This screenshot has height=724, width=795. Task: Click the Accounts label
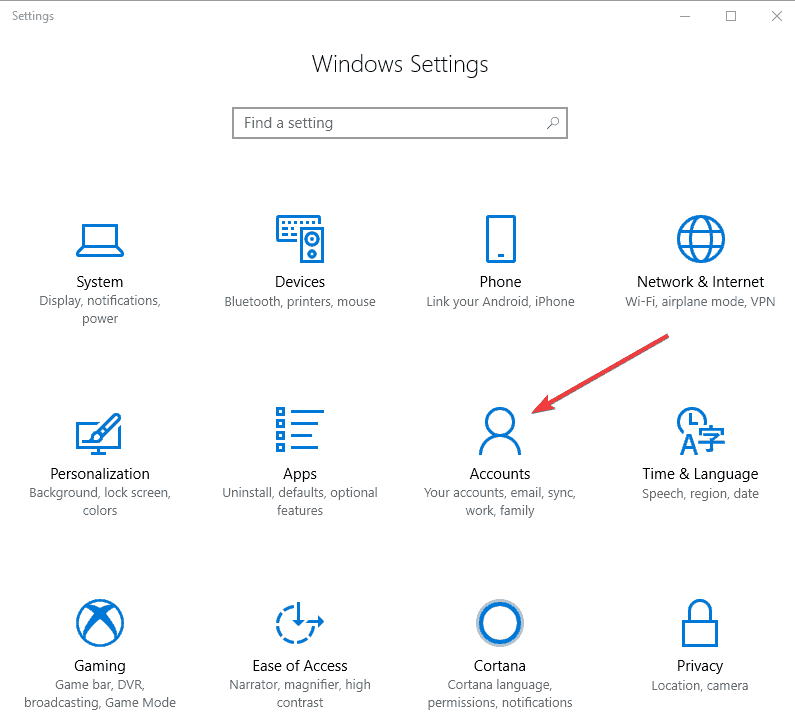[x=500, y=474]
